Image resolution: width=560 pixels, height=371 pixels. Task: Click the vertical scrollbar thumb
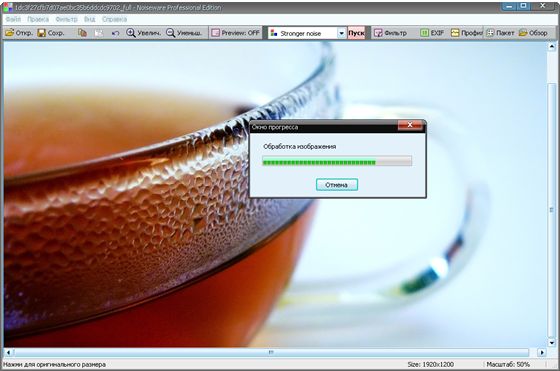pyautogui.click(x=552, y=210)
